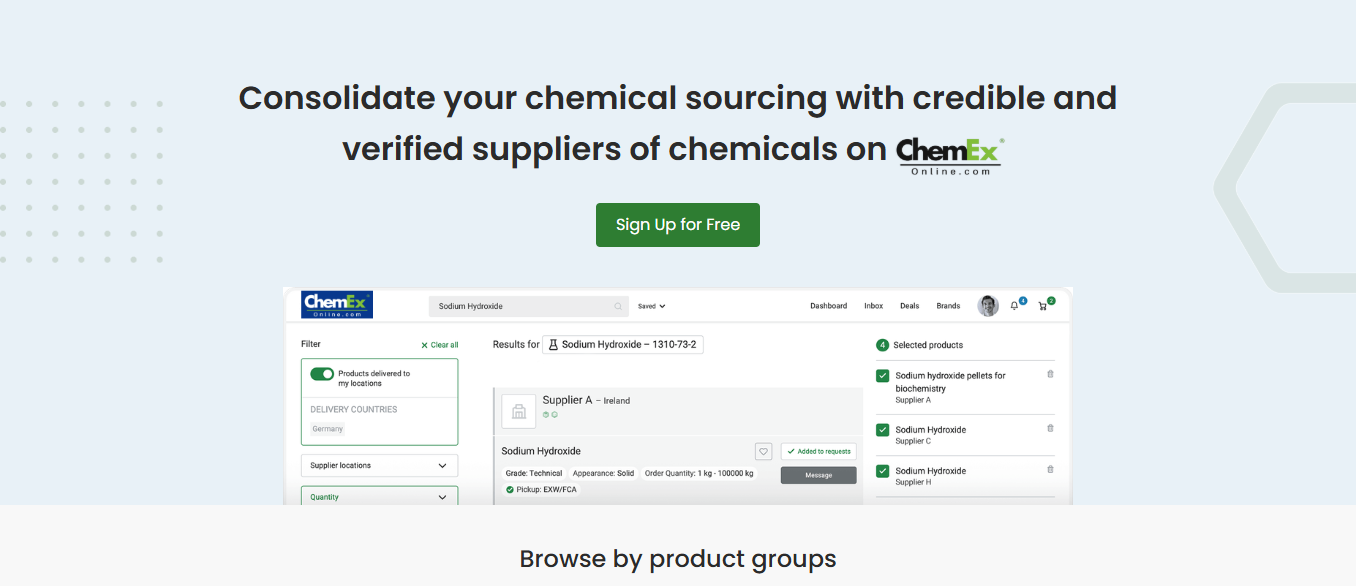Viewport: 1356px width, 586px height.
Task: Click the Clear all filters link
Action: [440, 345]
